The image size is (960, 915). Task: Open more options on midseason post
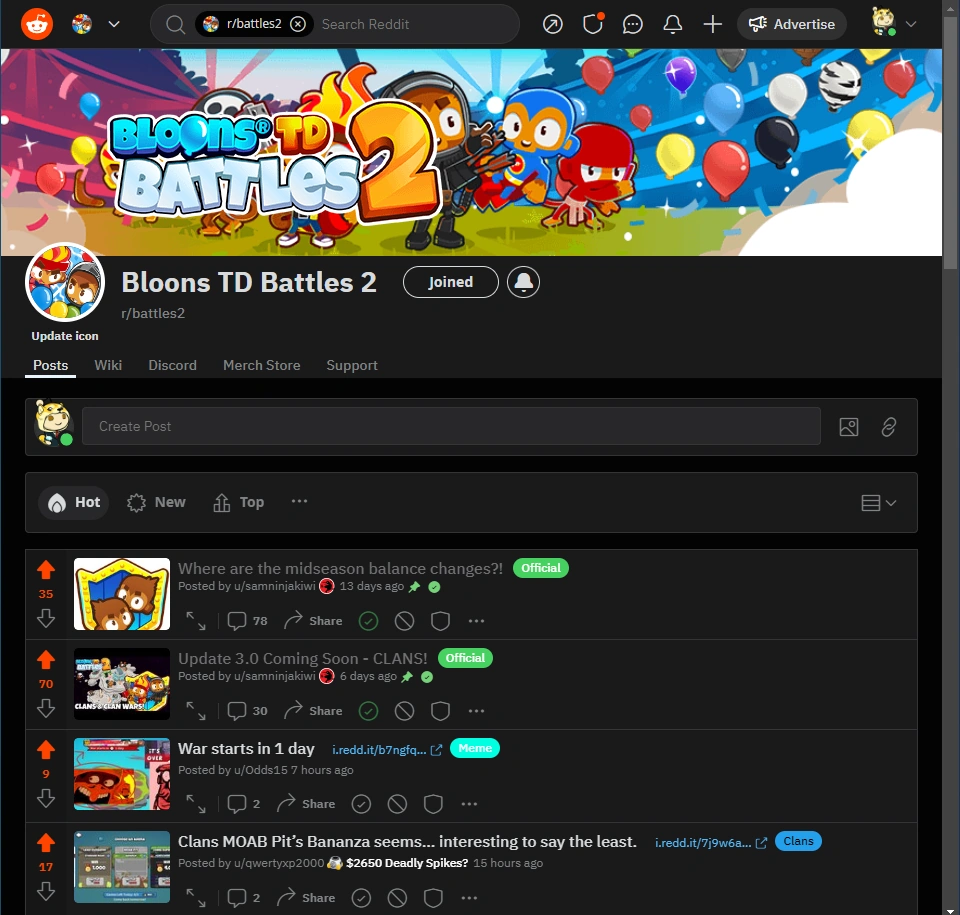(476, 621)
